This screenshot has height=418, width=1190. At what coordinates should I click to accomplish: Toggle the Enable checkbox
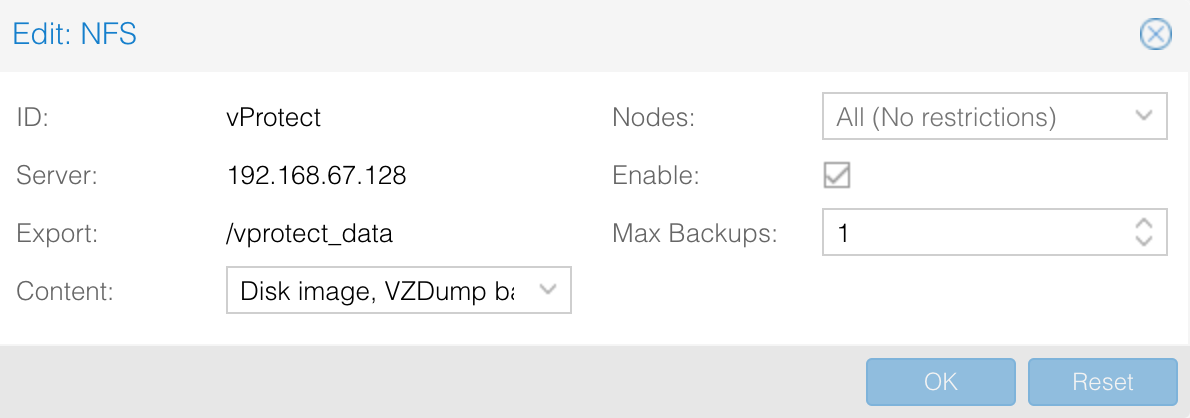point(836,176)
